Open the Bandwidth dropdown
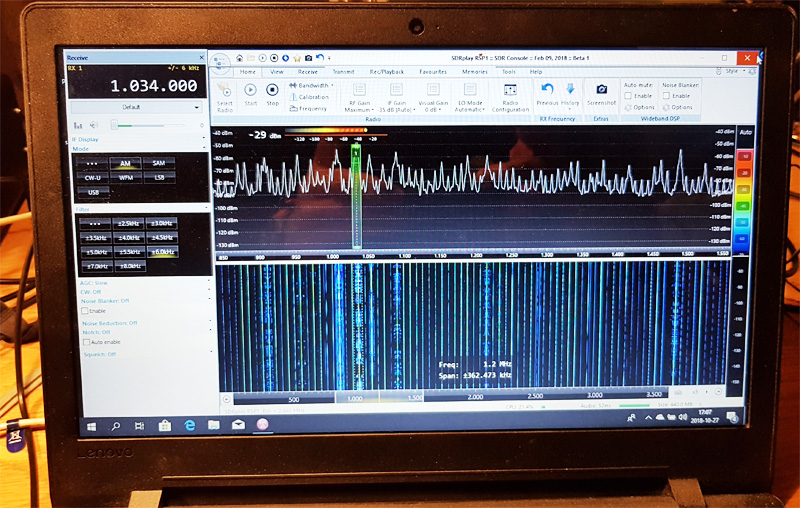The height and width of the screenshot is (508, 800). (311, 85)
